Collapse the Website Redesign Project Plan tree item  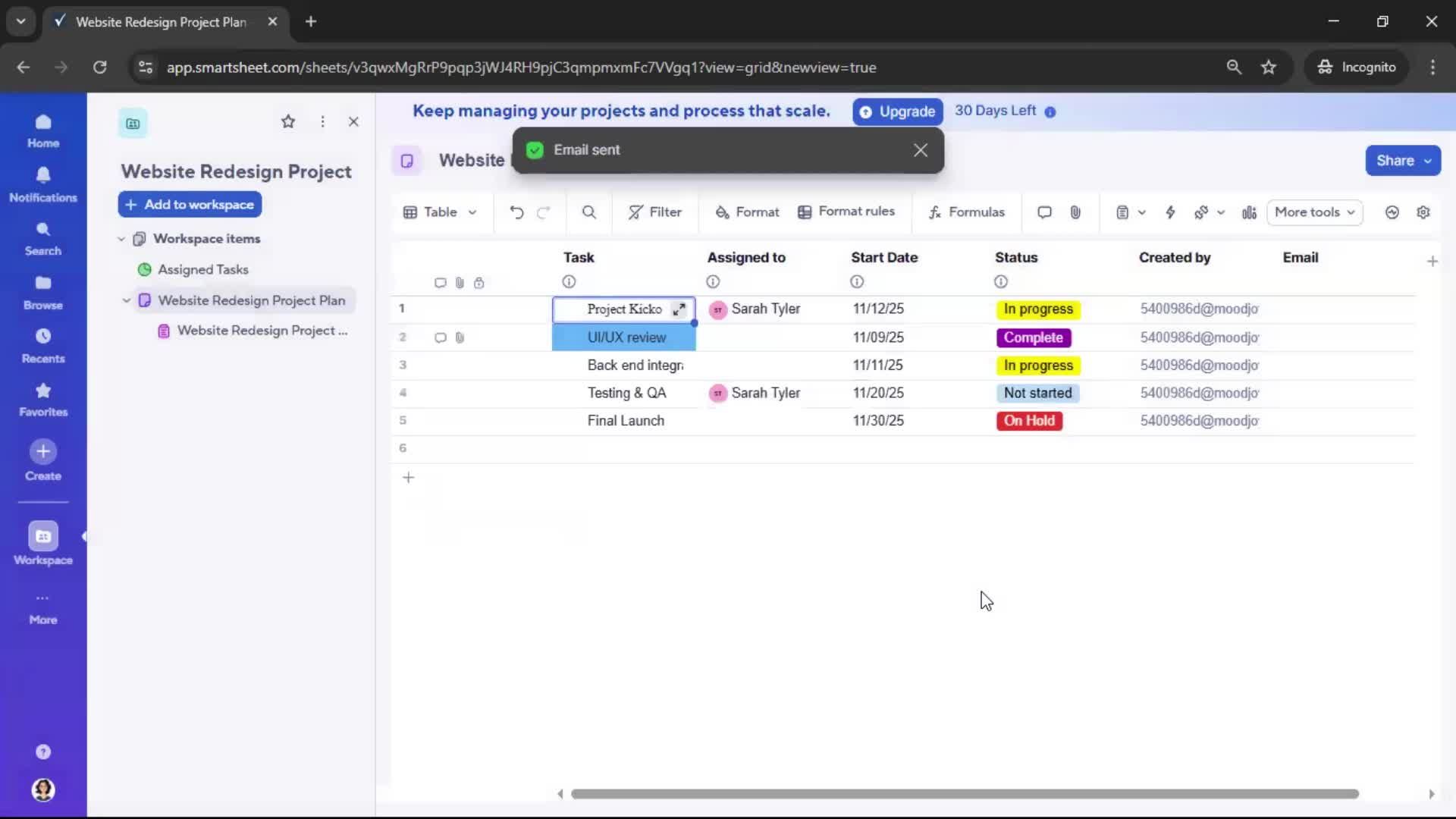pyautogui.click(x=126, y=300)
